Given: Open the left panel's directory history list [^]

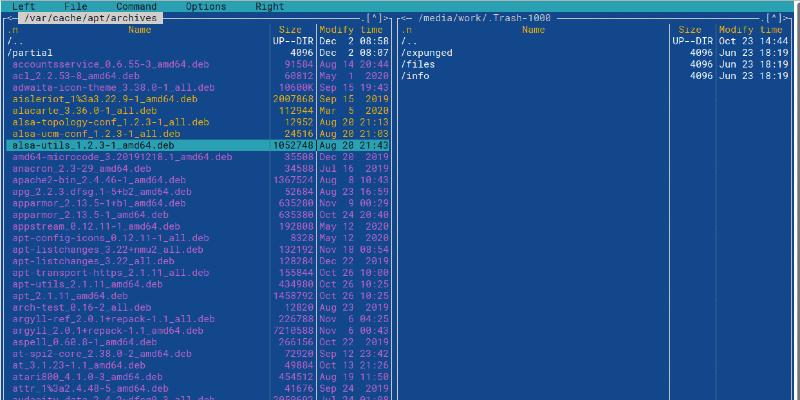Looking at the screenshot, I should 374,18.
